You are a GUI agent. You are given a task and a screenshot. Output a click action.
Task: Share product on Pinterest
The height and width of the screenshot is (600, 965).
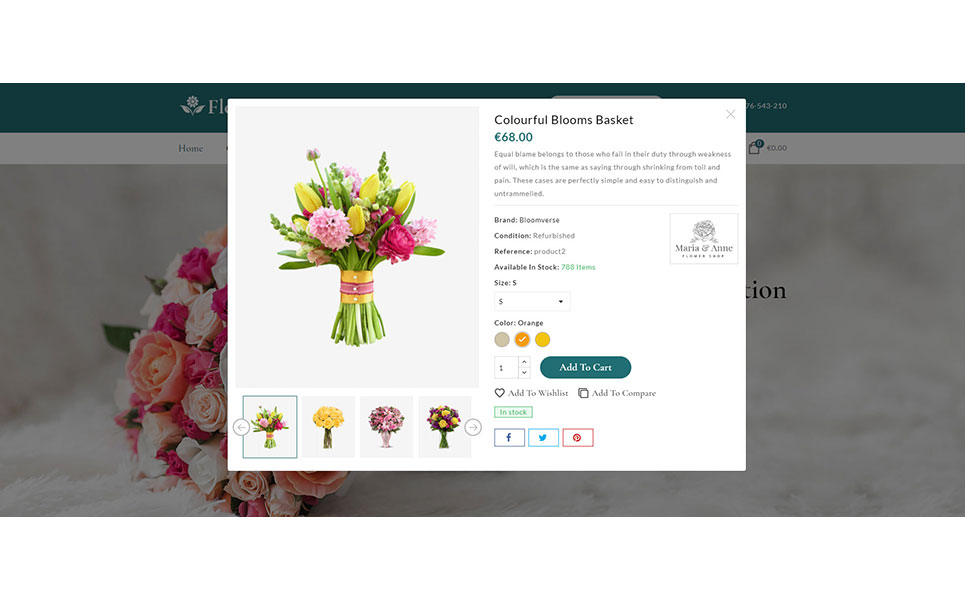pyautogui.click(x=577, y=438)
